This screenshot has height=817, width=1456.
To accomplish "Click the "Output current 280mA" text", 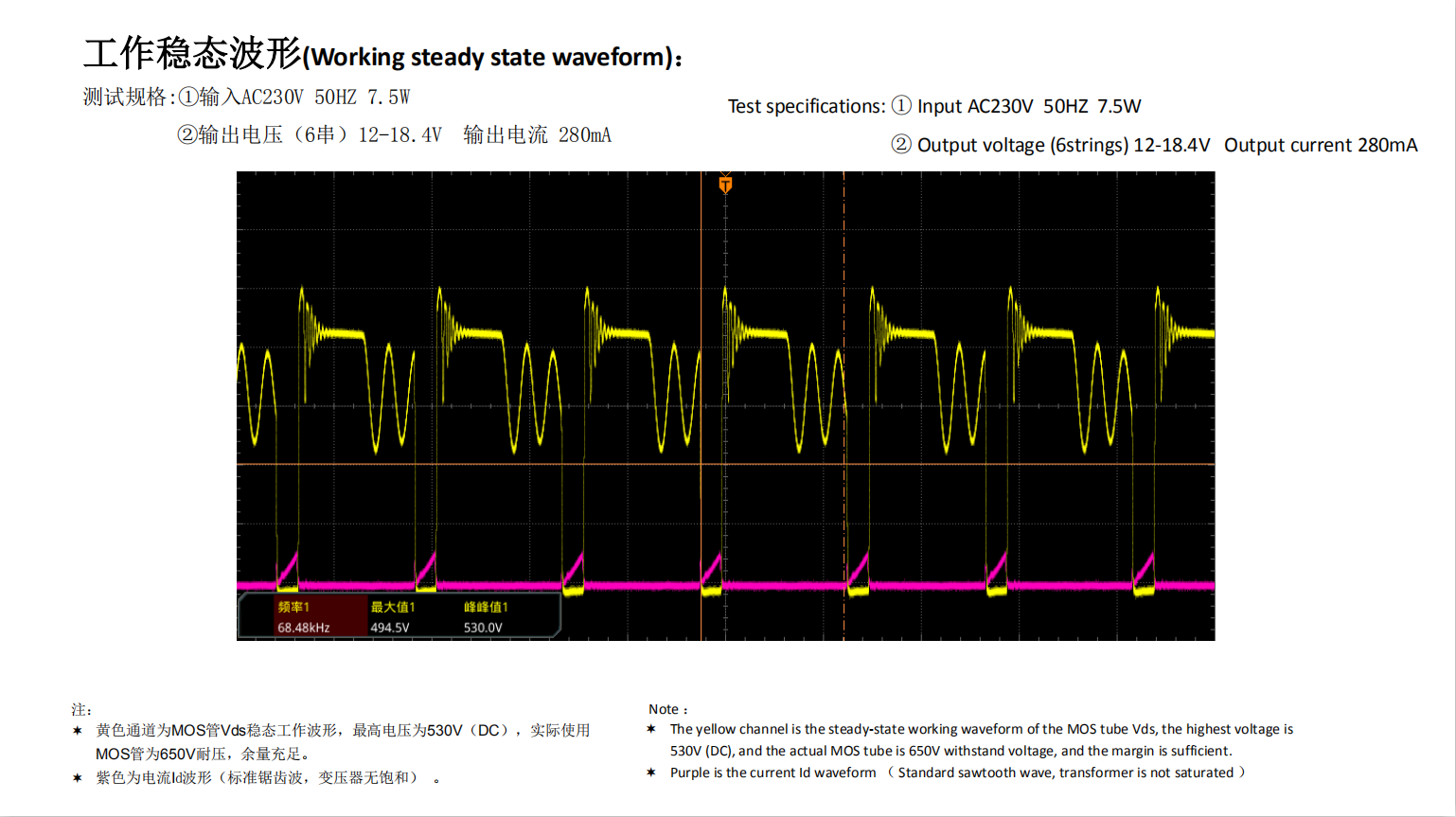I will pos(1321,145).
